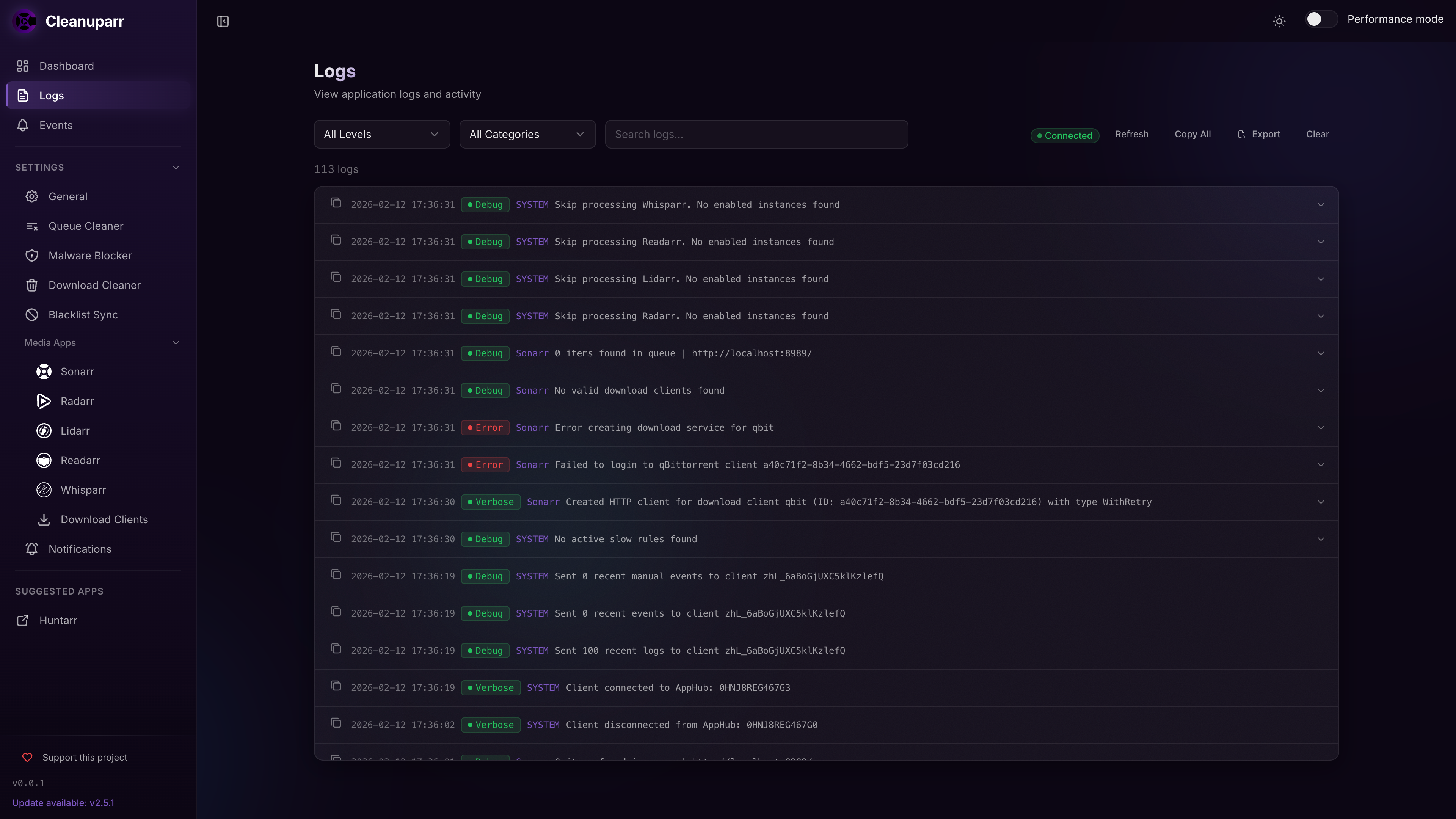Click the red Error badge on qbit row

(x=485, y=428)
